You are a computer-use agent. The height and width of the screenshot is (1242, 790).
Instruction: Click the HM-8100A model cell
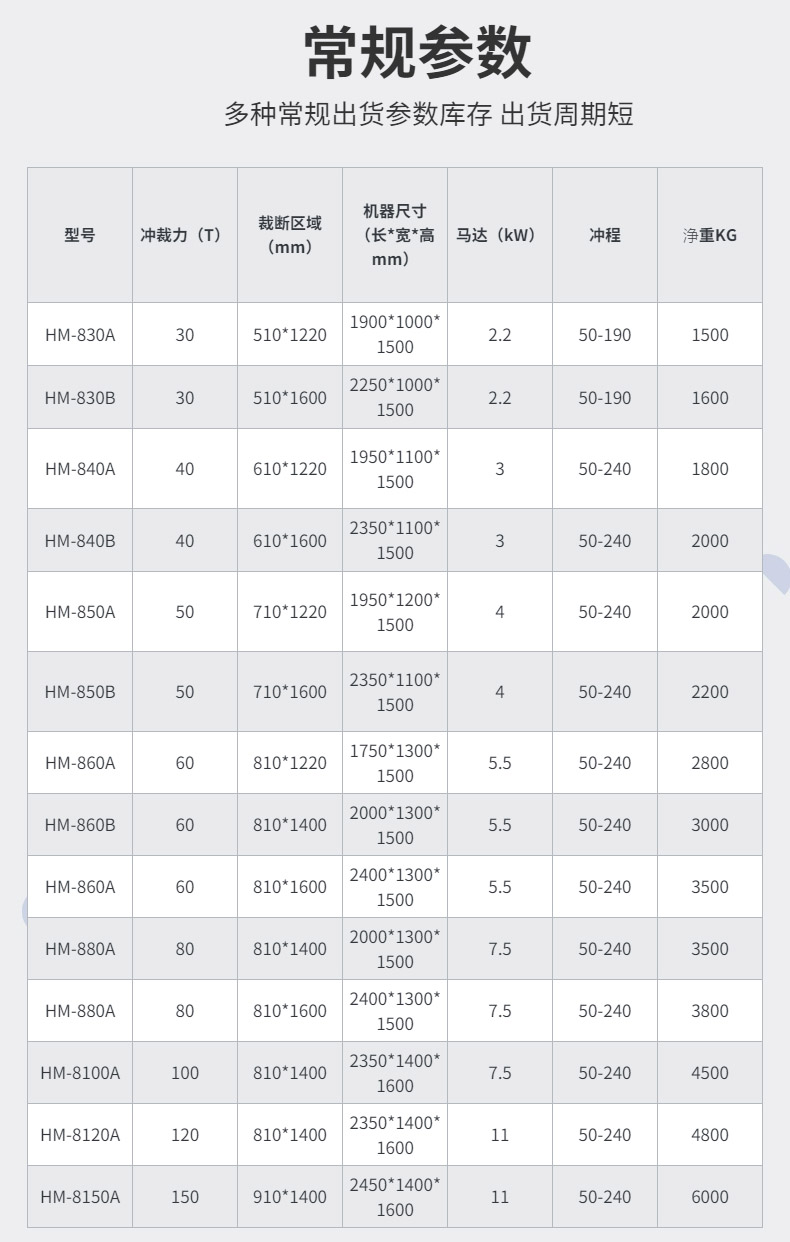pyautogui.click(x=80, y=1072)
